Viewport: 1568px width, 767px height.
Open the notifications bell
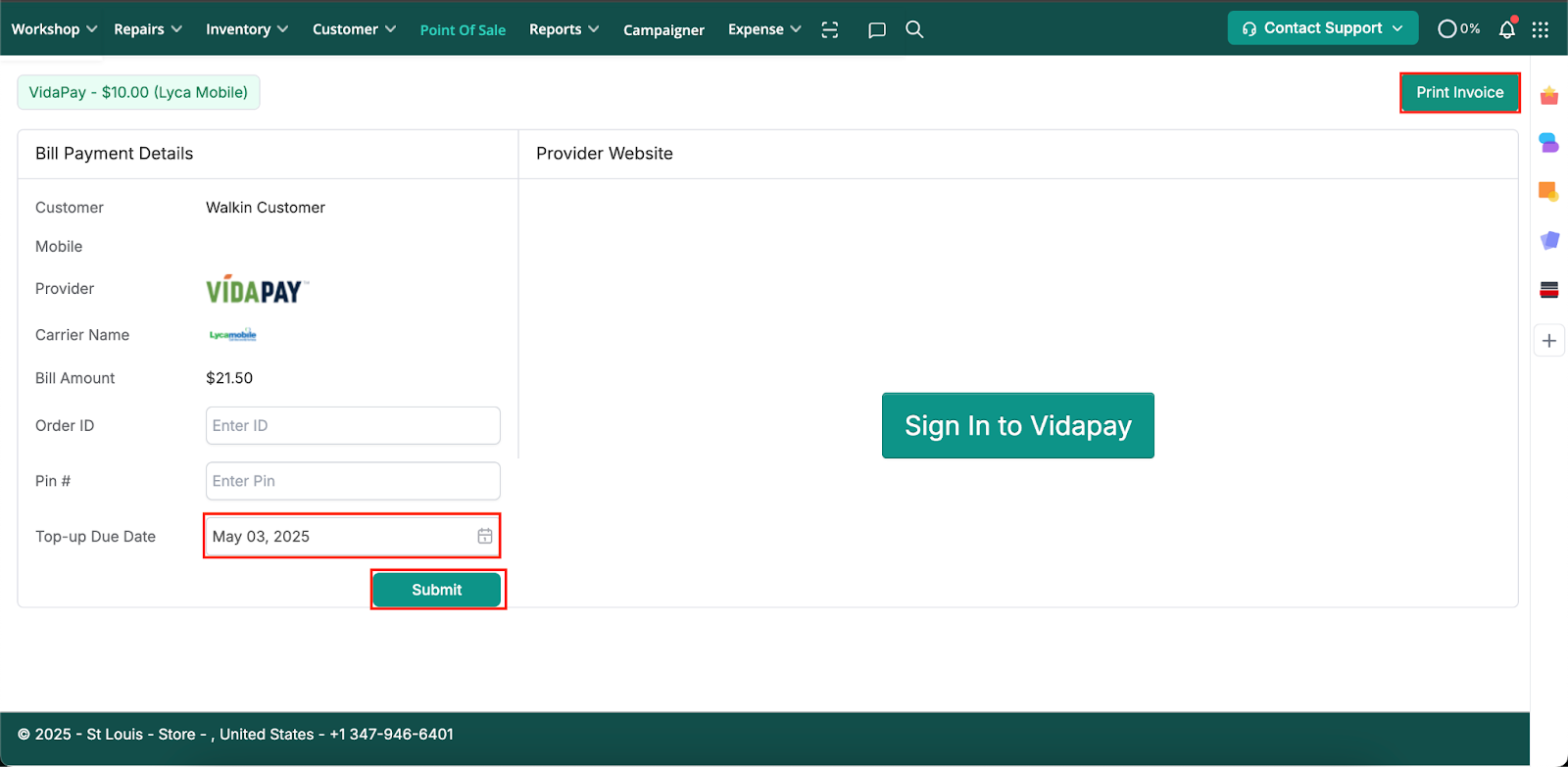(1507, 29)
